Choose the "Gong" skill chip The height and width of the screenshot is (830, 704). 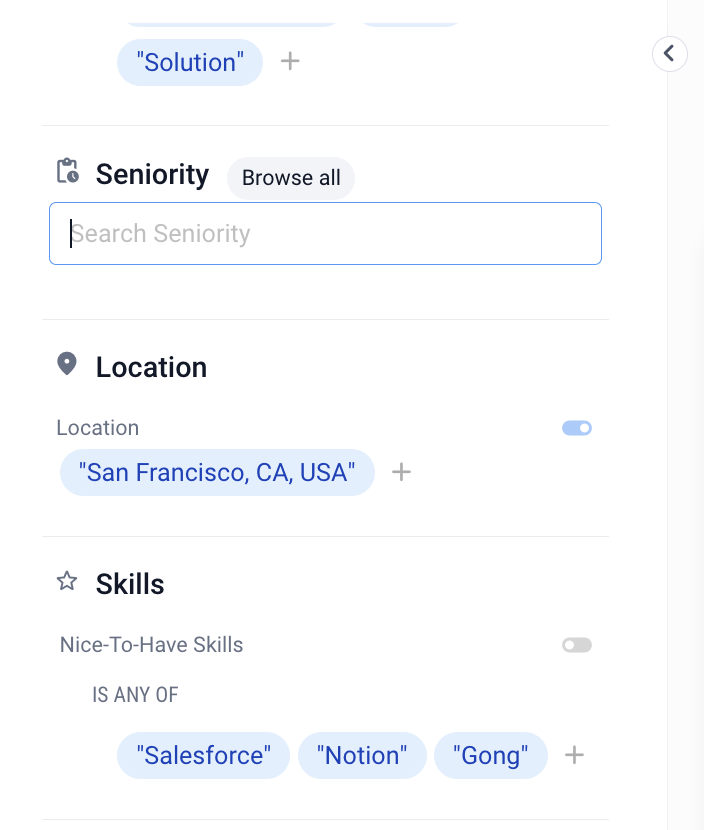pos(490,755)
